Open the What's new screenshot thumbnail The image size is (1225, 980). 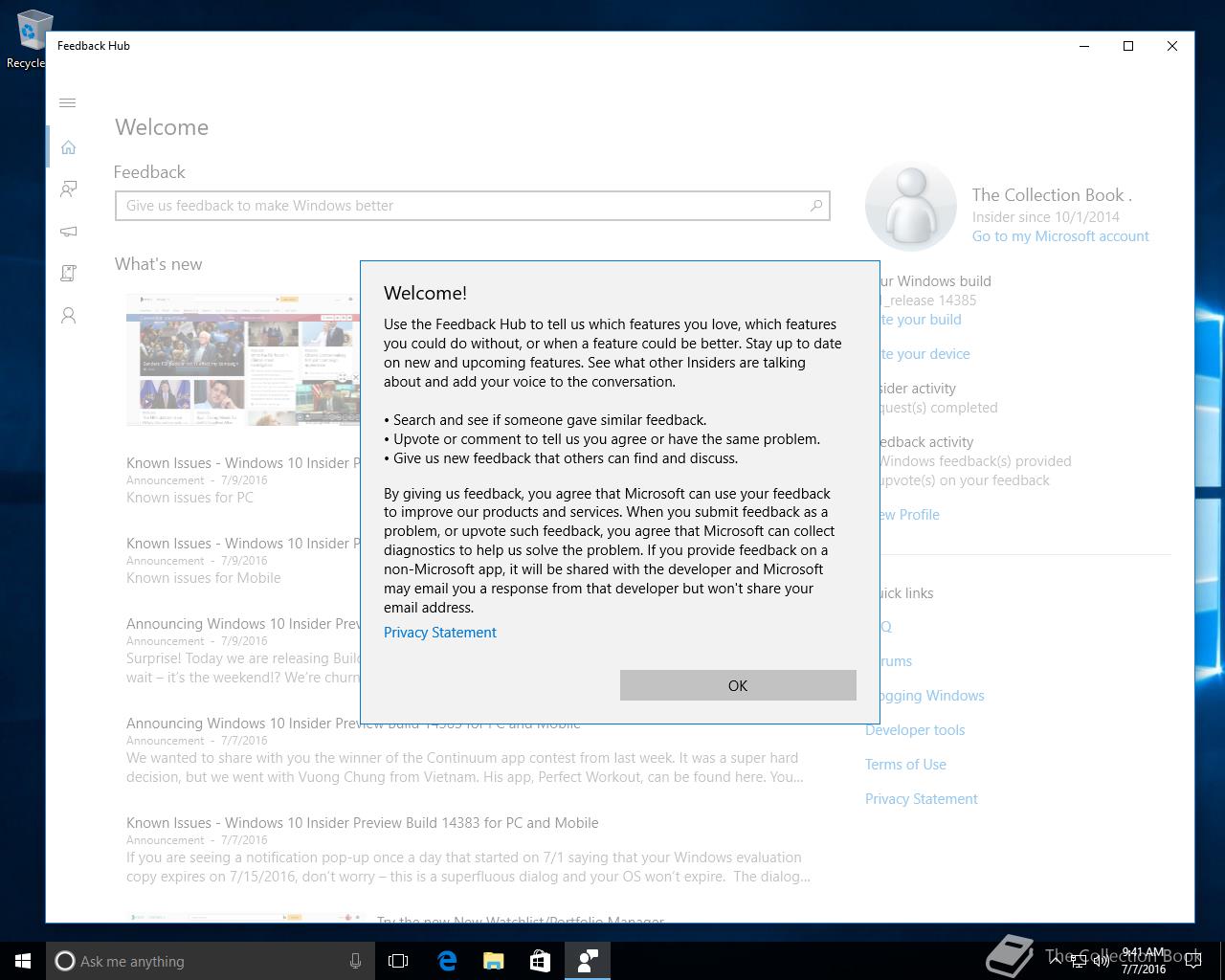(x=243, y=360)
